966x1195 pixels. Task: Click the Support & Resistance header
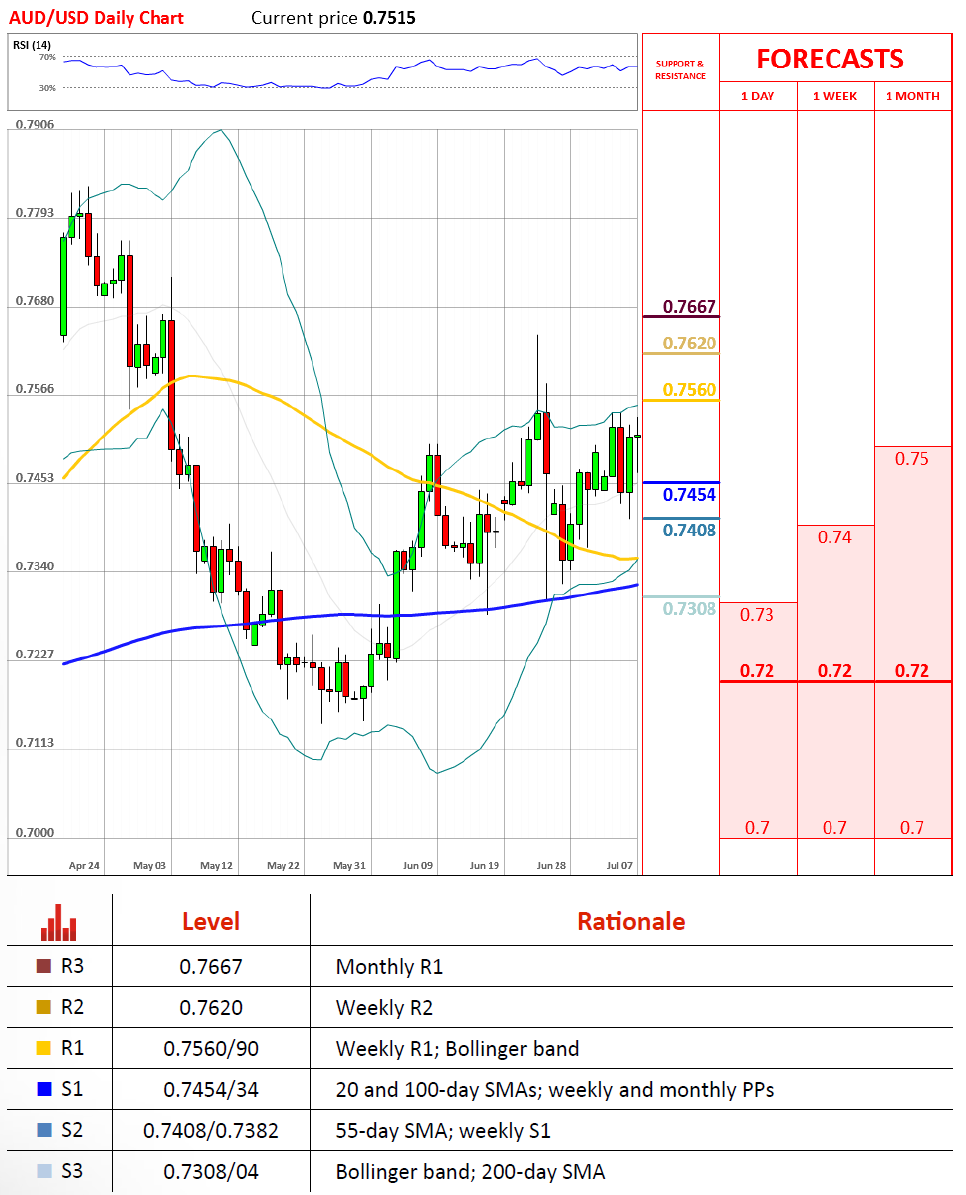click(x=680, y=70)
